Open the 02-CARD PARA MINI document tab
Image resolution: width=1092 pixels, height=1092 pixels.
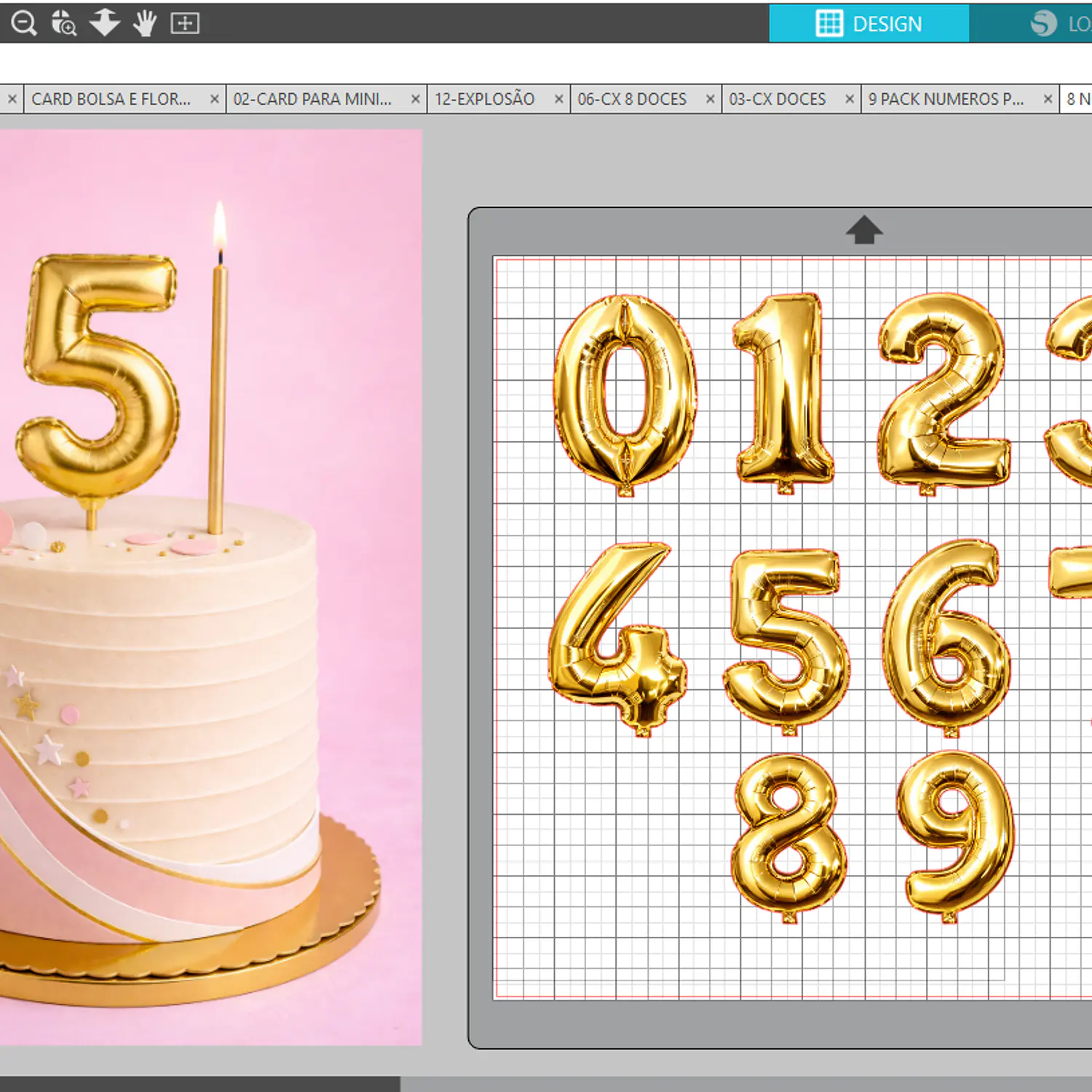(x=312, y=99)
